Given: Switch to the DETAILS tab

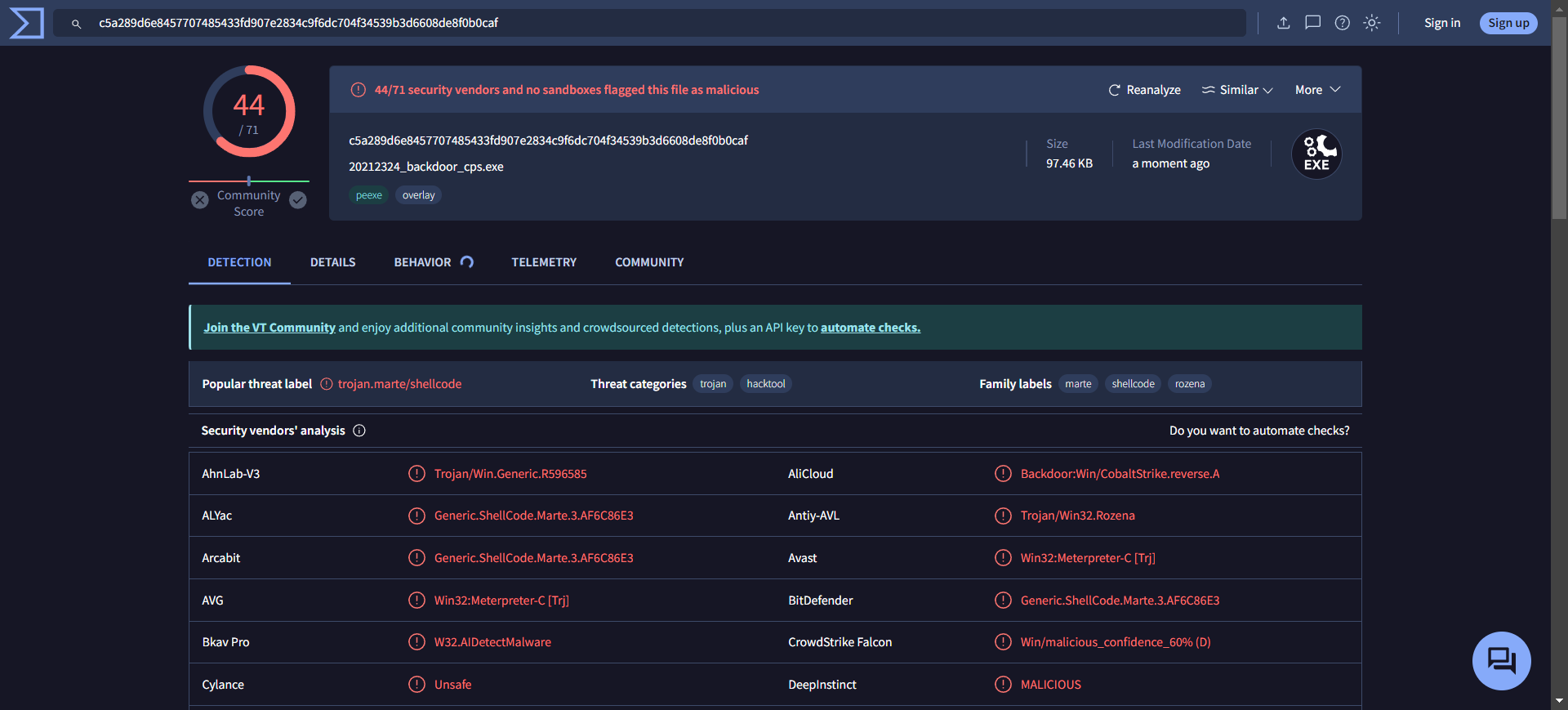Looking at the screenshot, I should 333,262.
